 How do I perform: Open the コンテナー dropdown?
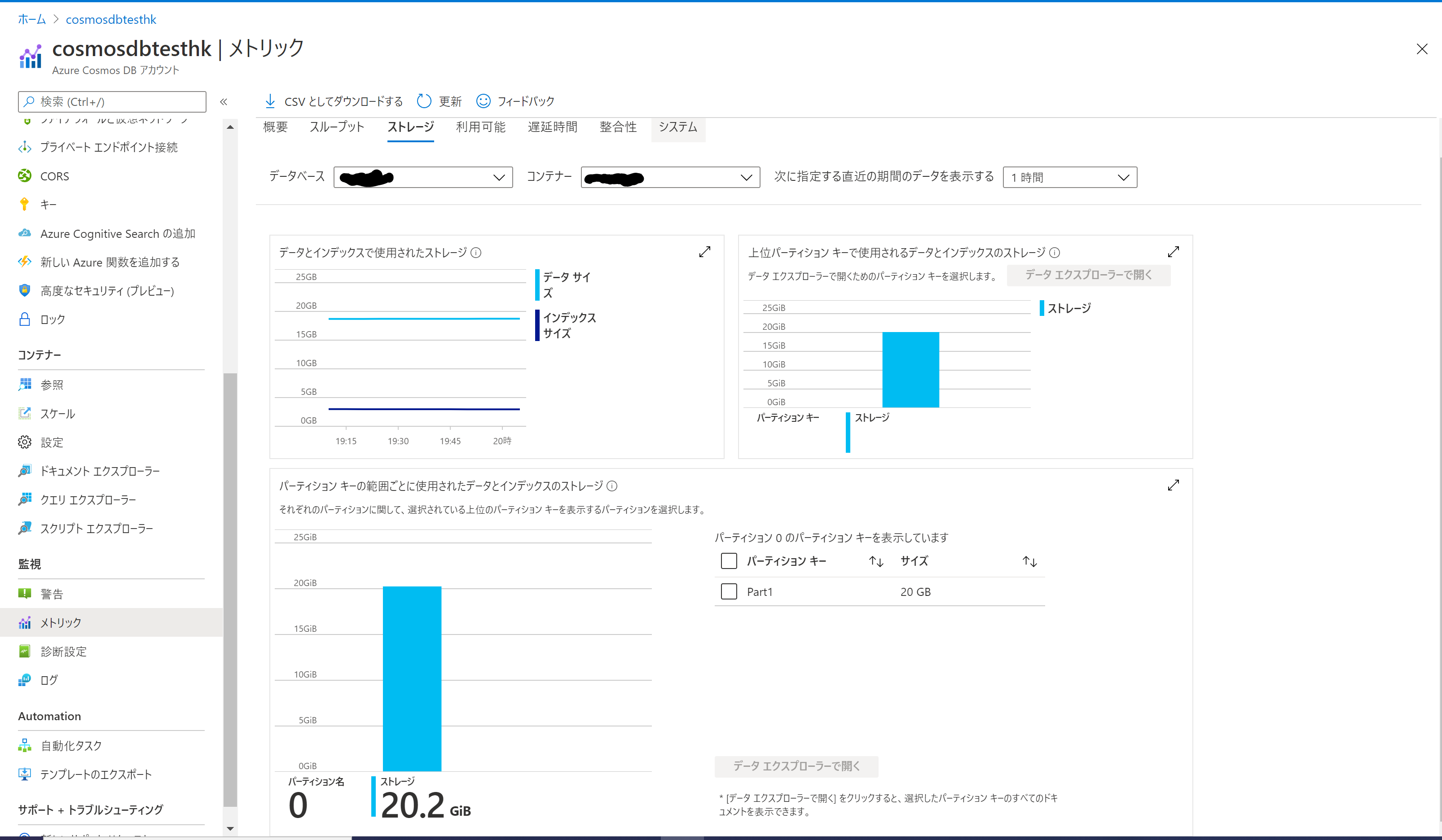670,177
